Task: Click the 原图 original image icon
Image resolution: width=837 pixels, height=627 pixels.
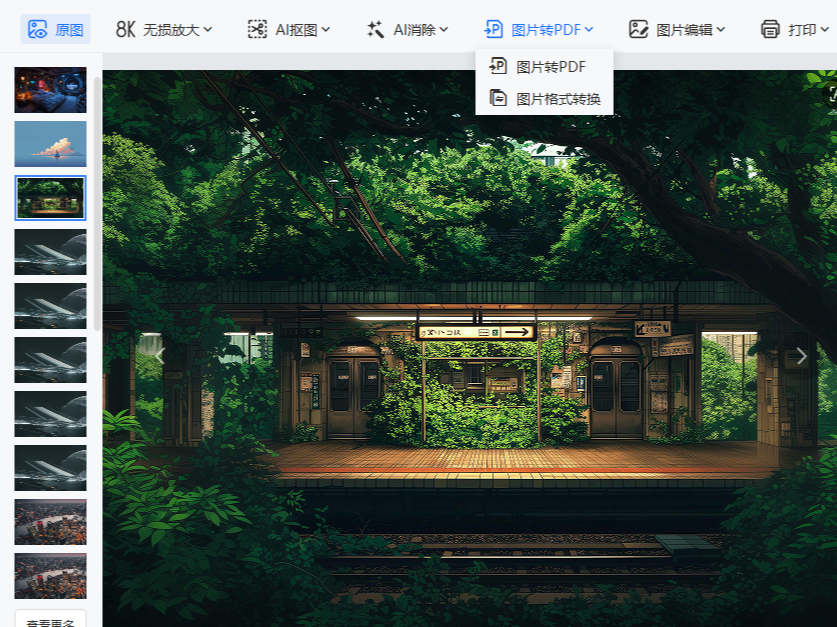Action: [38, 29]
